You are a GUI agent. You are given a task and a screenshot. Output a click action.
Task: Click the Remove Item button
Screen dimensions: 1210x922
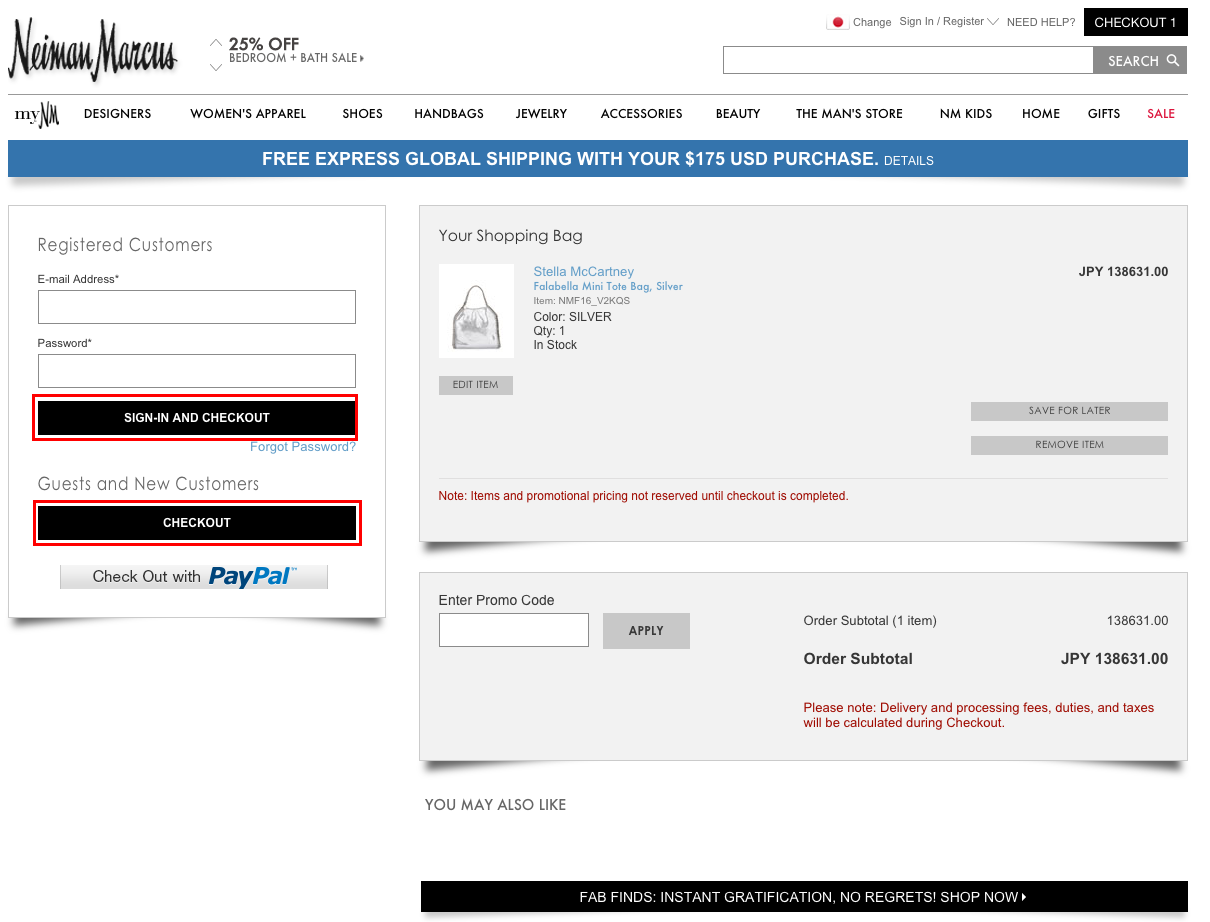tap(1069, 445)
